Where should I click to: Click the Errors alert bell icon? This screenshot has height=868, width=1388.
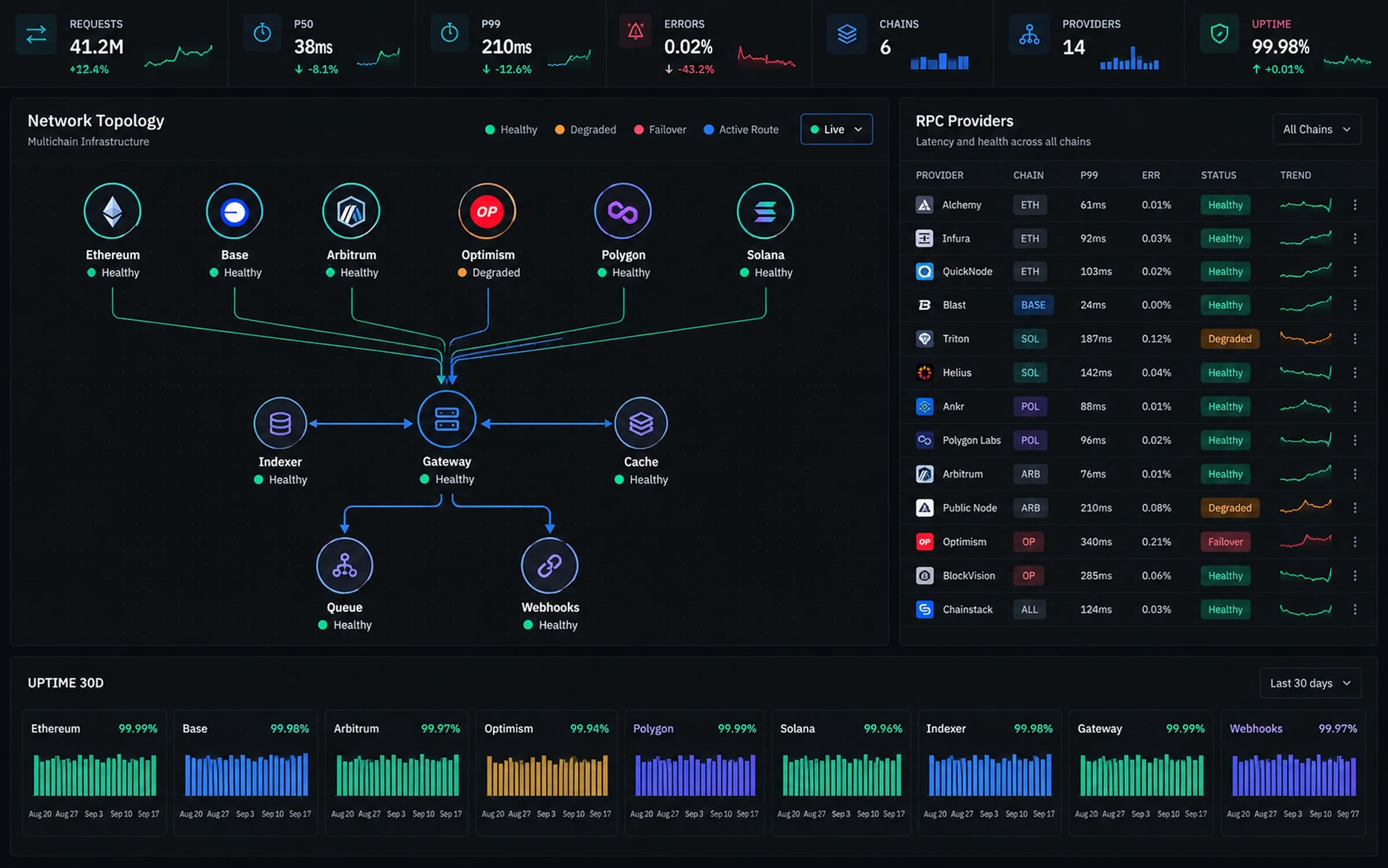click(636, 32)
